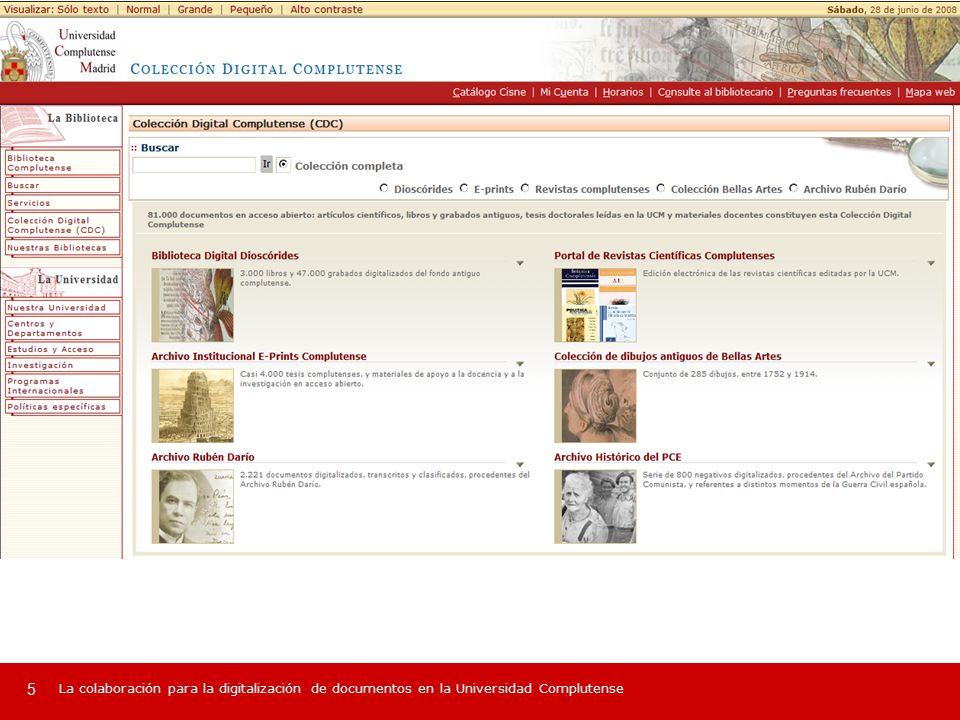Open Colección Digital Complutense (CDC) sidebar item
The height and width of the screenshot is (720, 960).
(62, 225)
